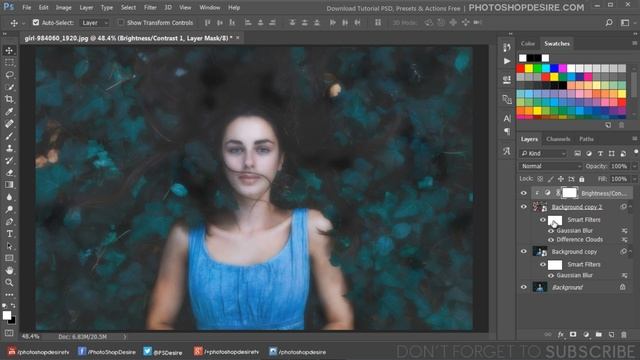Image resolution: width=640 pixels, height=360 pixels.
Task: Open the Opacity slider dropdown arrow
Action: [634, 166]
